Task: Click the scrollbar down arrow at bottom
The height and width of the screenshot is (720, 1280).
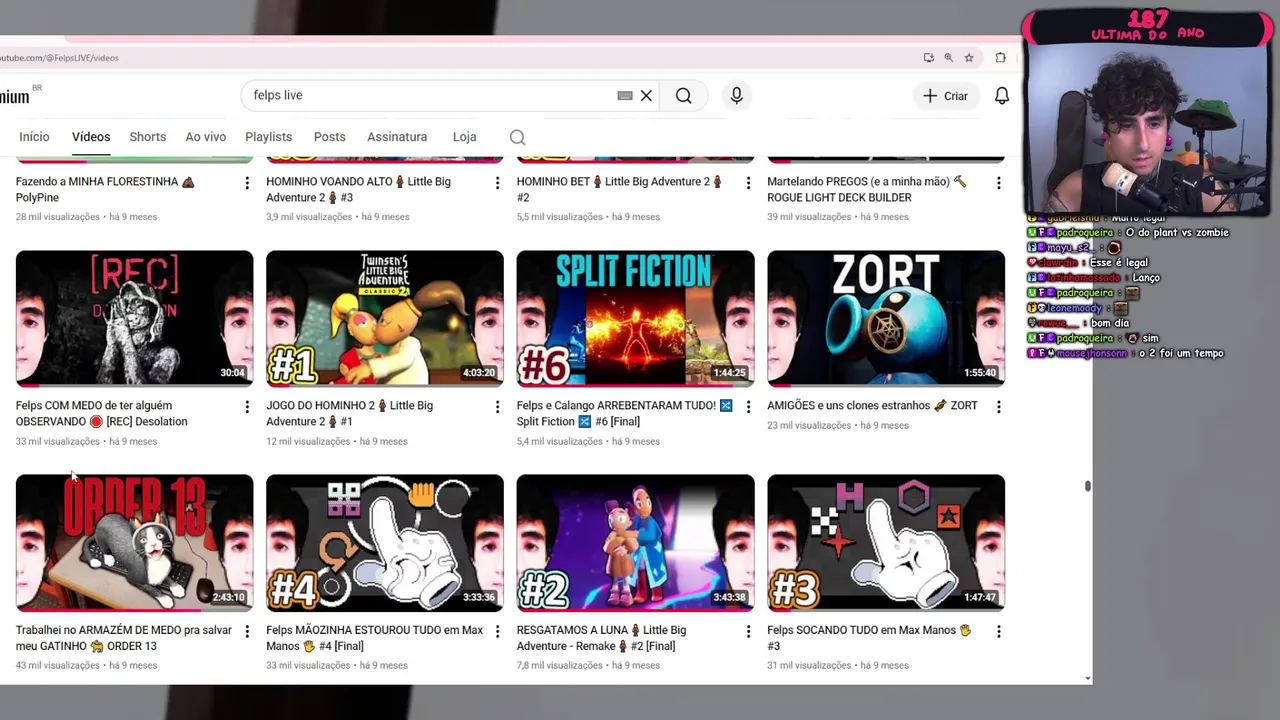Action: [1087, 678]
